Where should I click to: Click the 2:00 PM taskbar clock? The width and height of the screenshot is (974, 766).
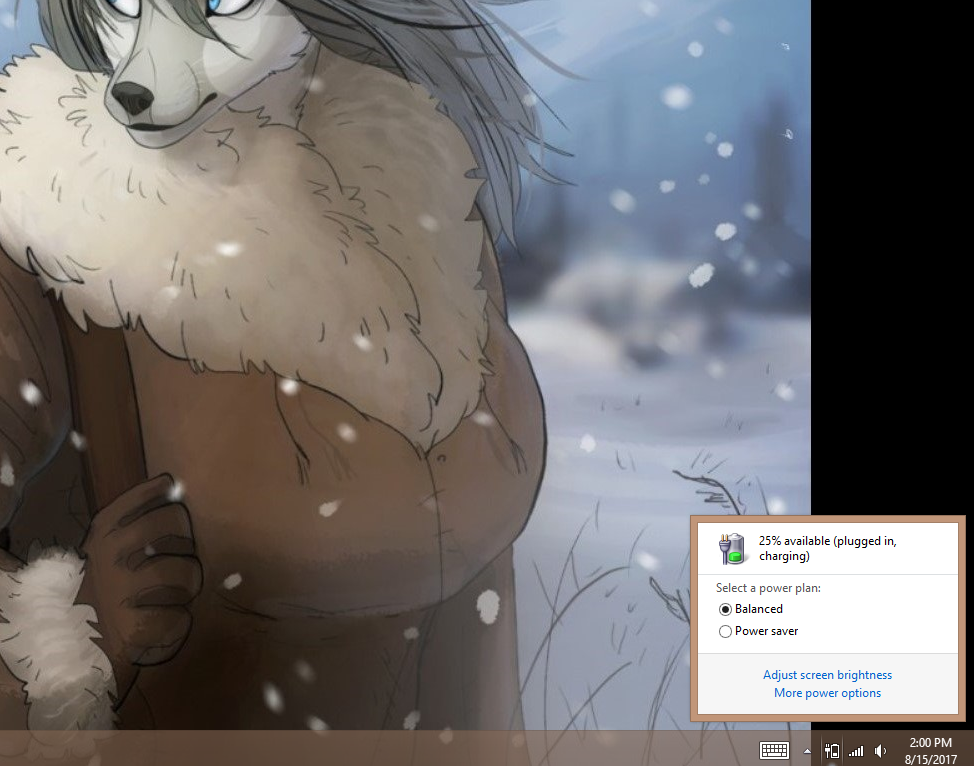tap(929, 743)
